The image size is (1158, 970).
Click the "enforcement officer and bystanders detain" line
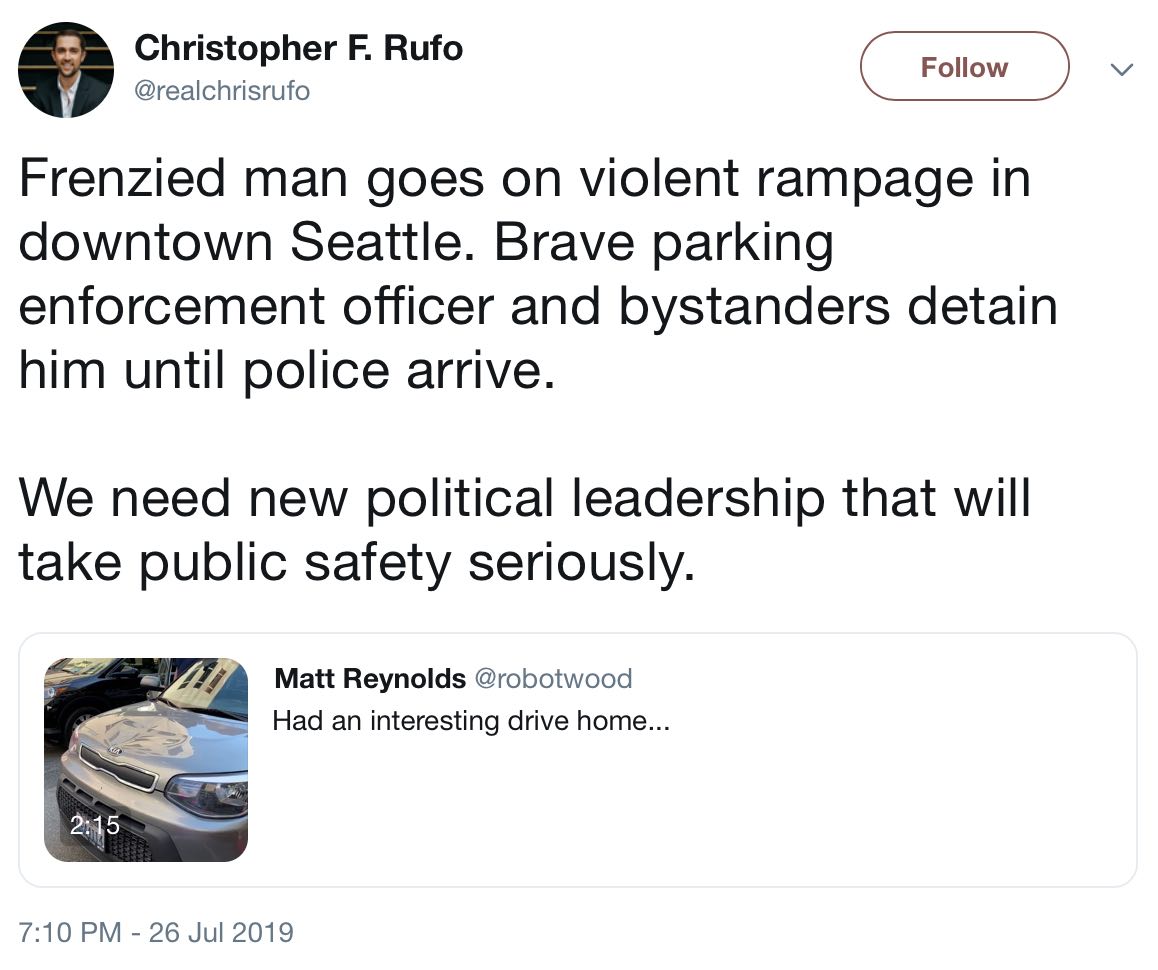click(x=538, y=307)
